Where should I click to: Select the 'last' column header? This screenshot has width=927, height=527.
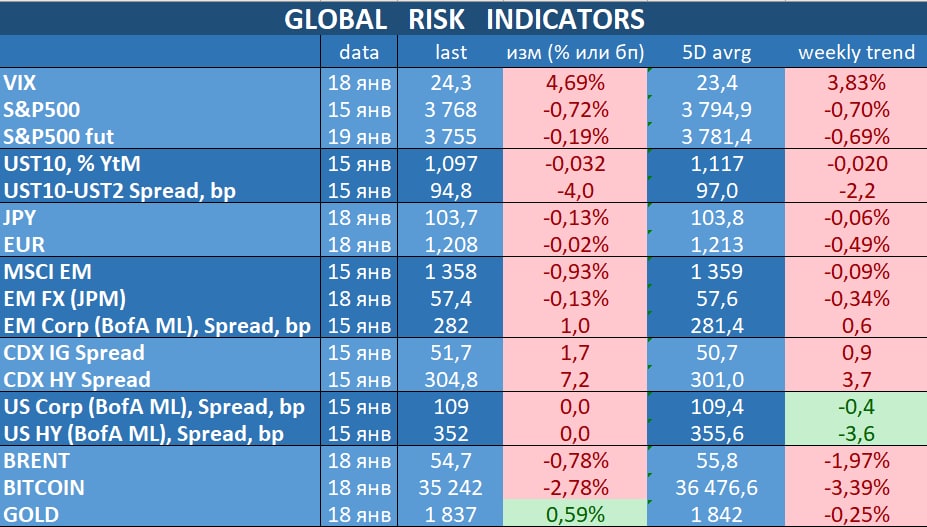tap(452, 52)
